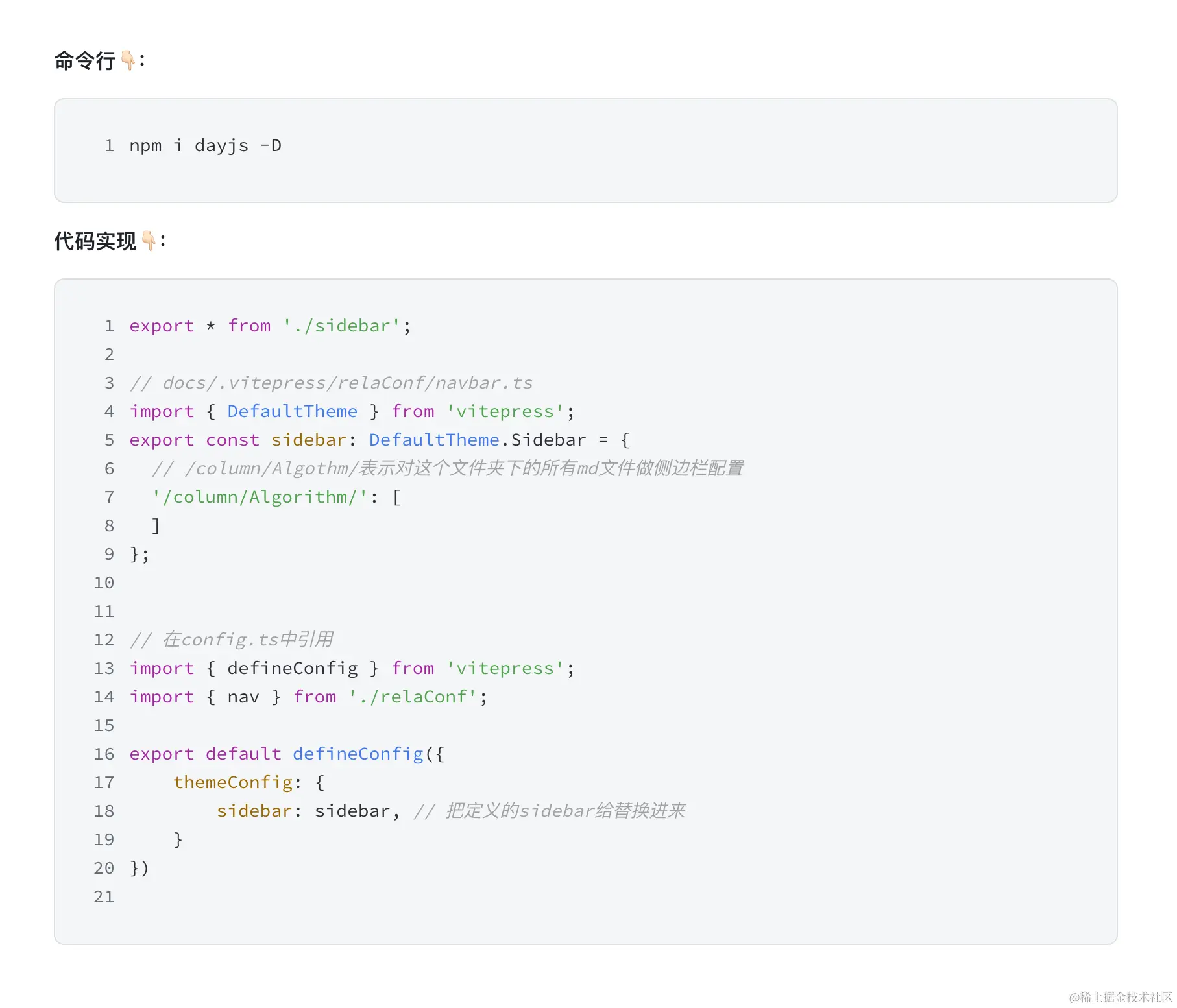Click the comment mentioning /column/Algothm/ folder
This screenshot has width=1177, height=1008.
click(448, 468)
